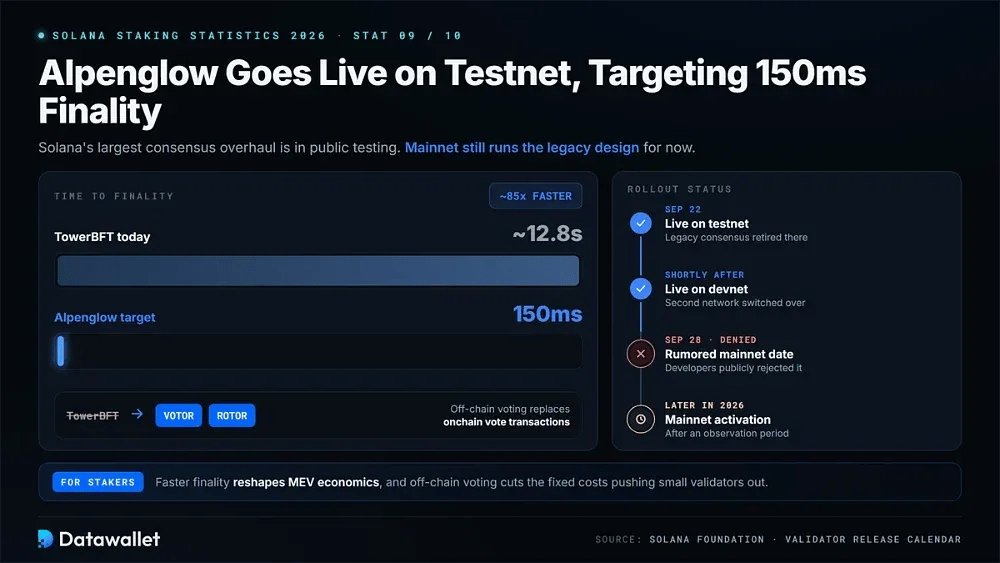Click the Mainnet still runs the legacy design link
Screen dimensions: 1000x563
point(522,148)
